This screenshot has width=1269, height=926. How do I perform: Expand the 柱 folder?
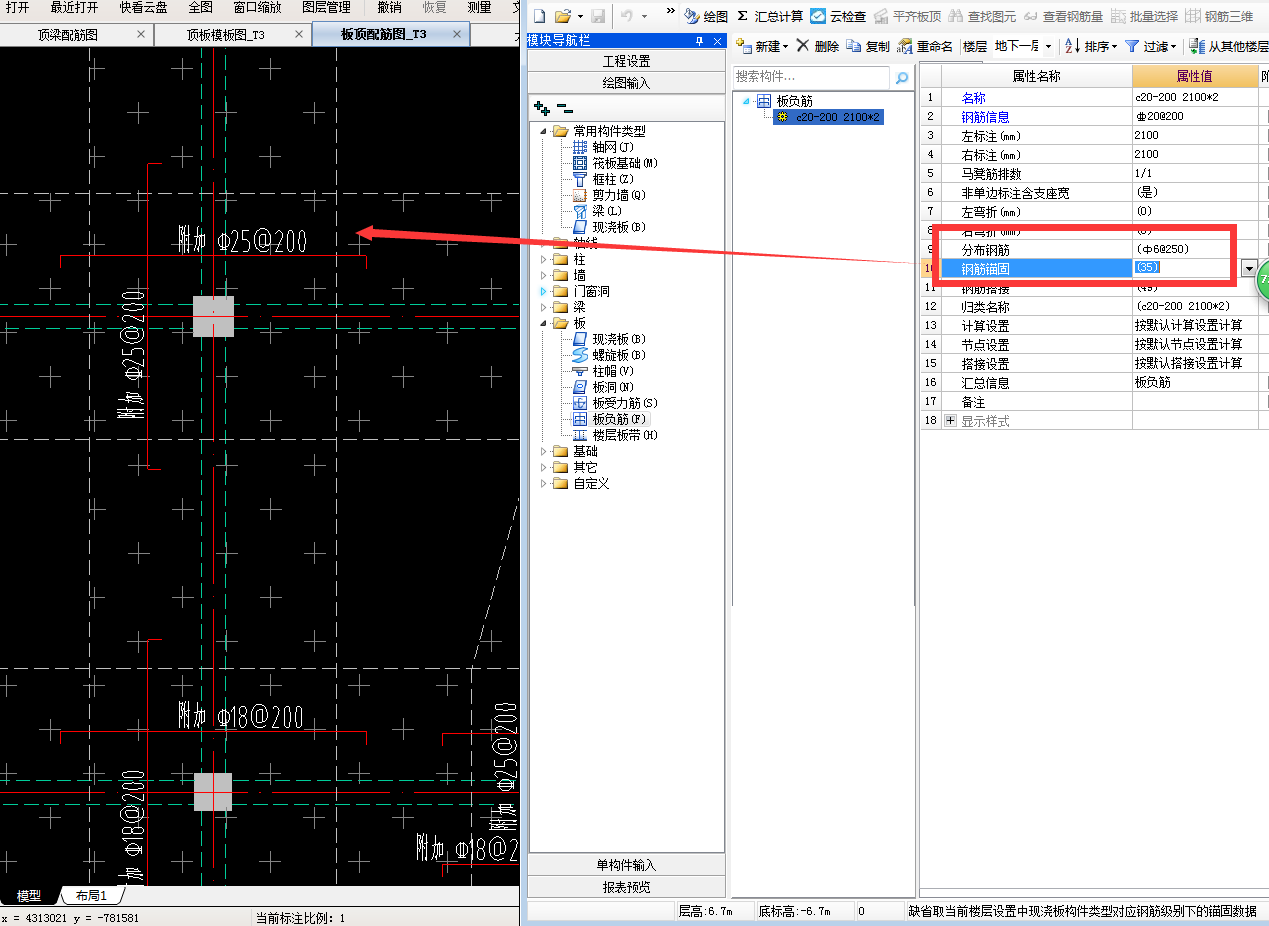[545, 259]
